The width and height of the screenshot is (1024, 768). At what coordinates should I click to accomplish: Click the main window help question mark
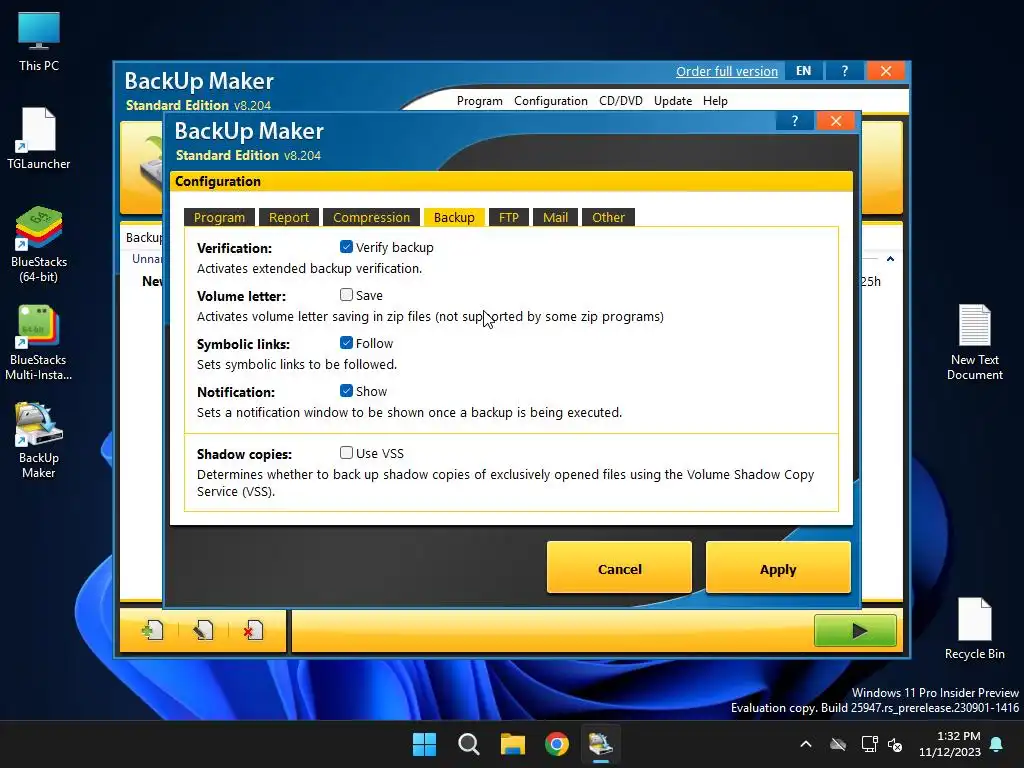844,71
